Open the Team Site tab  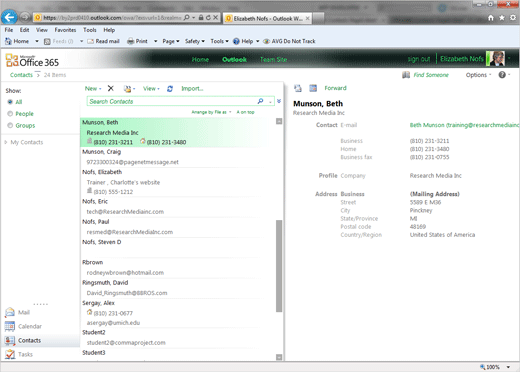(273, 60)
